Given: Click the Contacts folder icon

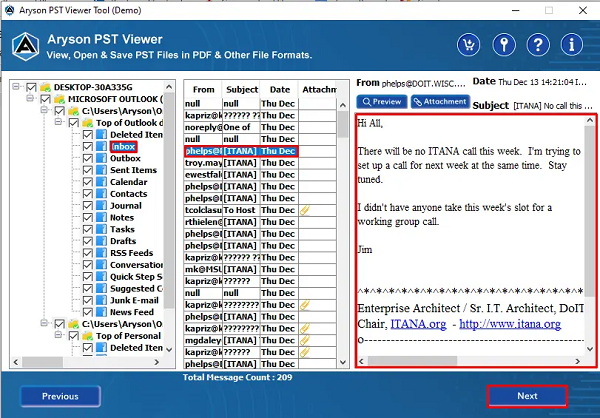Looking at the screenshot, I should click(x=101, y=194).
